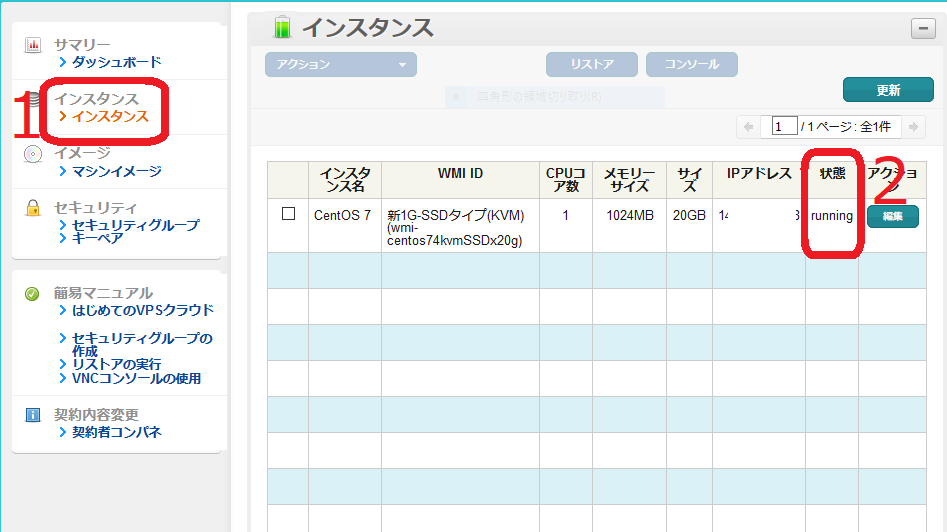Click the 編集 button for CentOS 7
Image resolution: width=947 pixels, height=532 pixels.
pyautogui.click(x=892, y=217)
